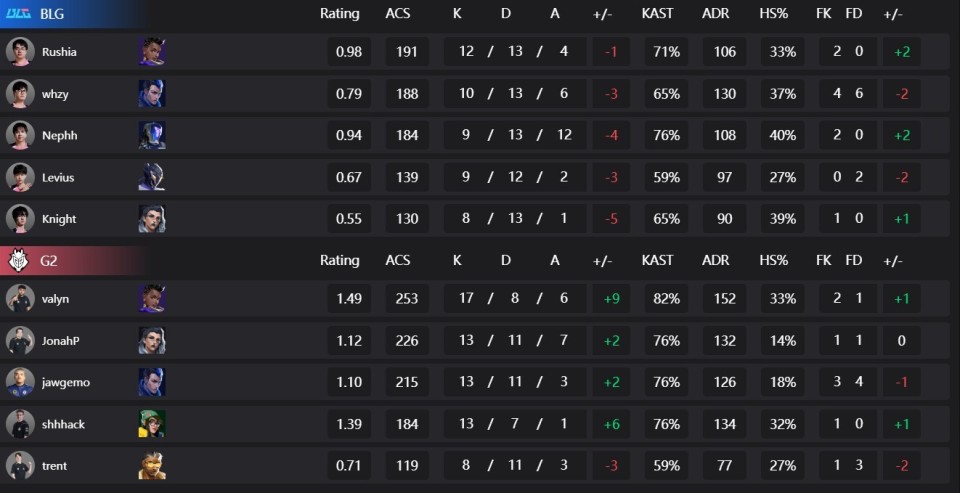The image size is (960, 493).
Task: Click the G2 team logo icon
Action: coord(18,261)
